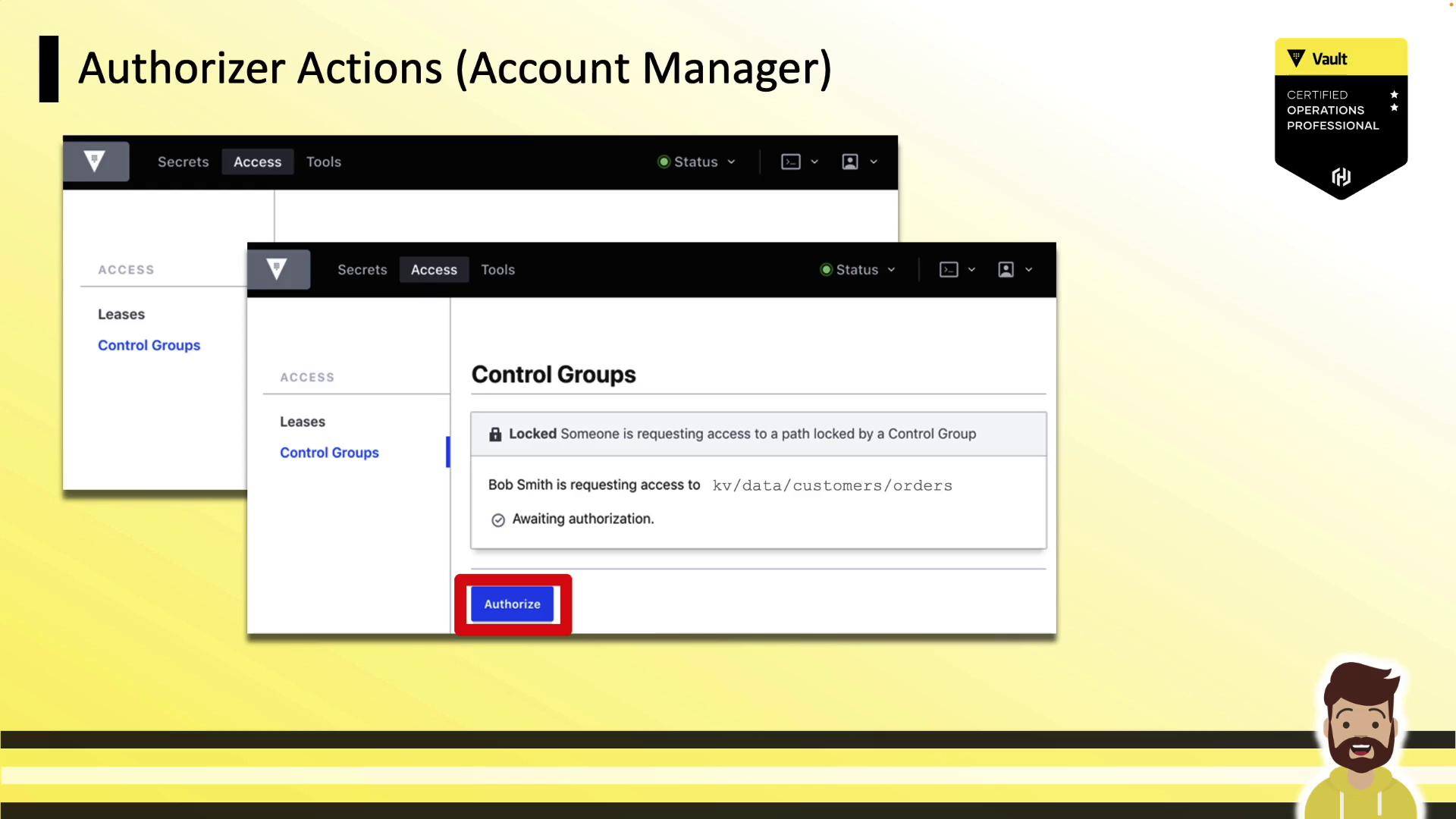This screenshot has height=819, width=1456.
Task: Click the Vault logo in the back window
Action: click(95, 162)
